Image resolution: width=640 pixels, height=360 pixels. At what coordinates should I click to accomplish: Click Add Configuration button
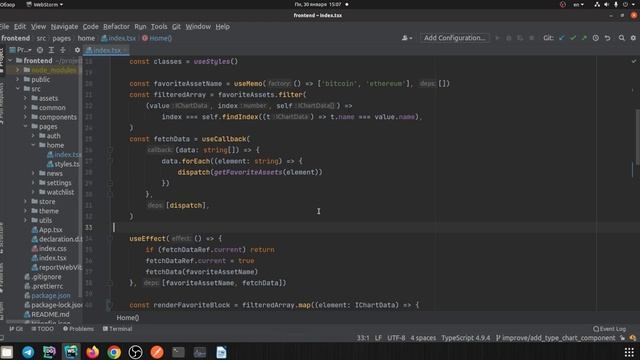[455, 38]
